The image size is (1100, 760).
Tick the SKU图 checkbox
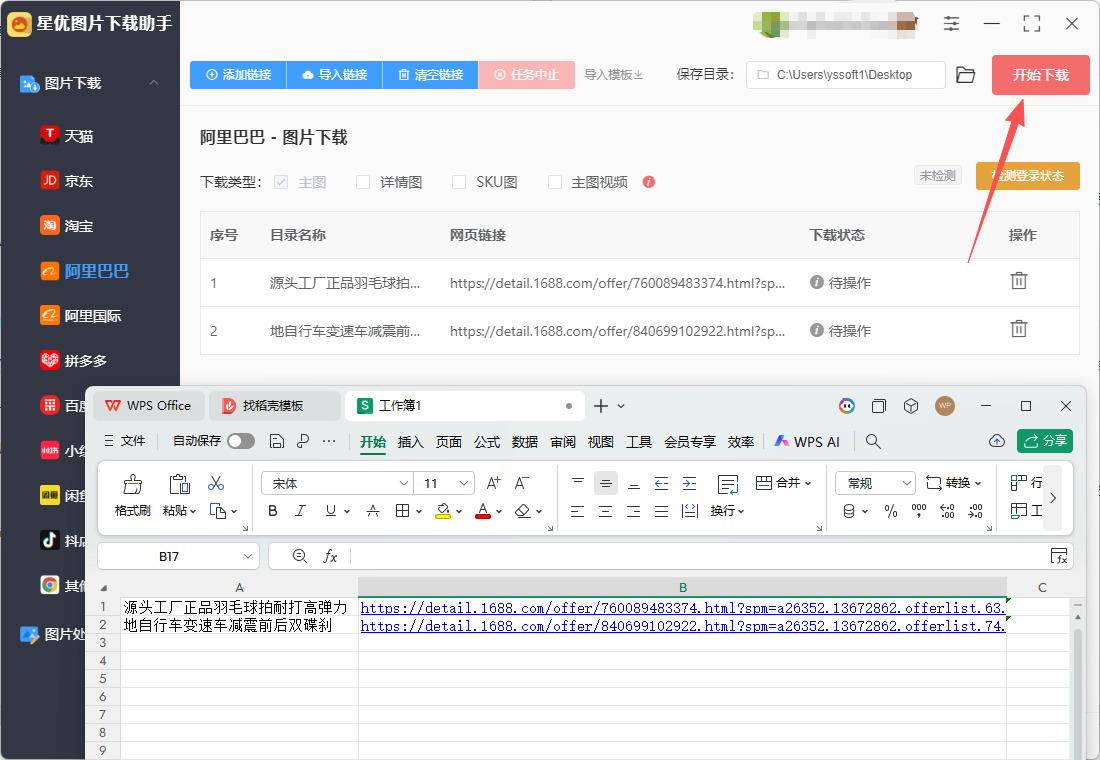[x=459, y=182]
